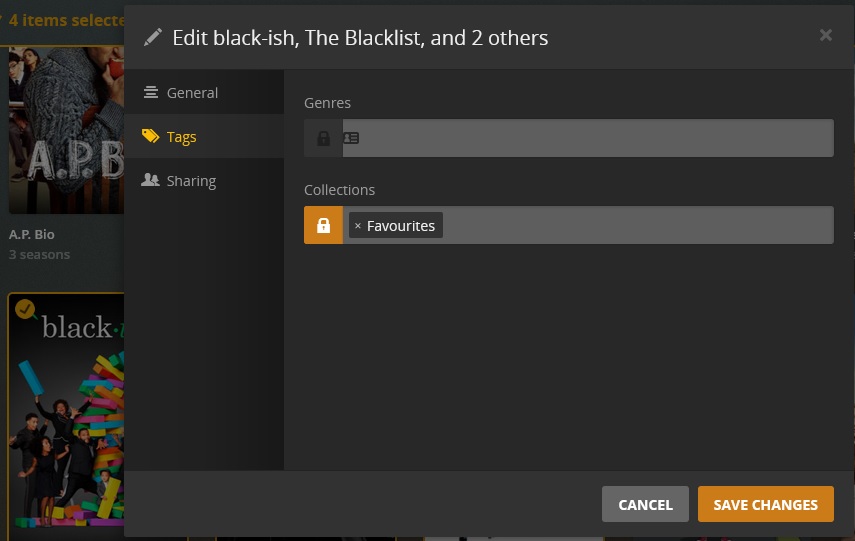
Task: Click '3 seasons' under A.P. Bio
Action: (40, 255)
